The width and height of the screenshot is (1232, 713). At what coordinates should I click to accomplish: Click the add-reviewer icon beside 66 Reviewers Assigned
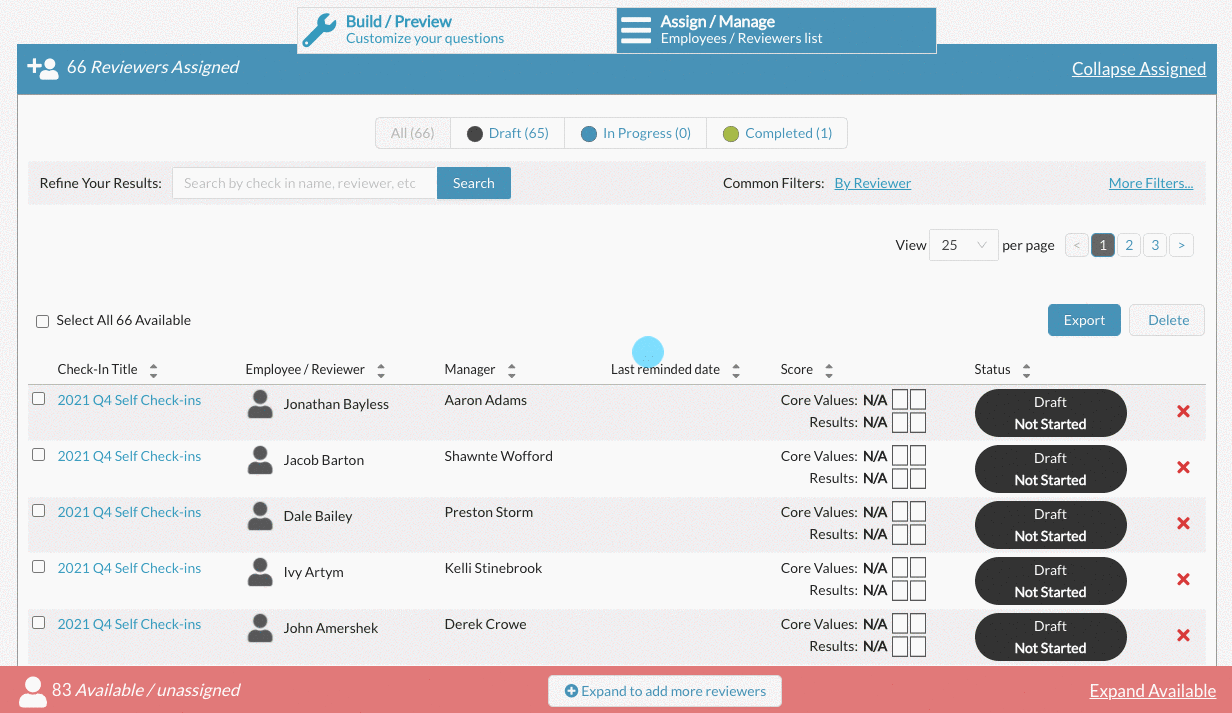[43, 68]
